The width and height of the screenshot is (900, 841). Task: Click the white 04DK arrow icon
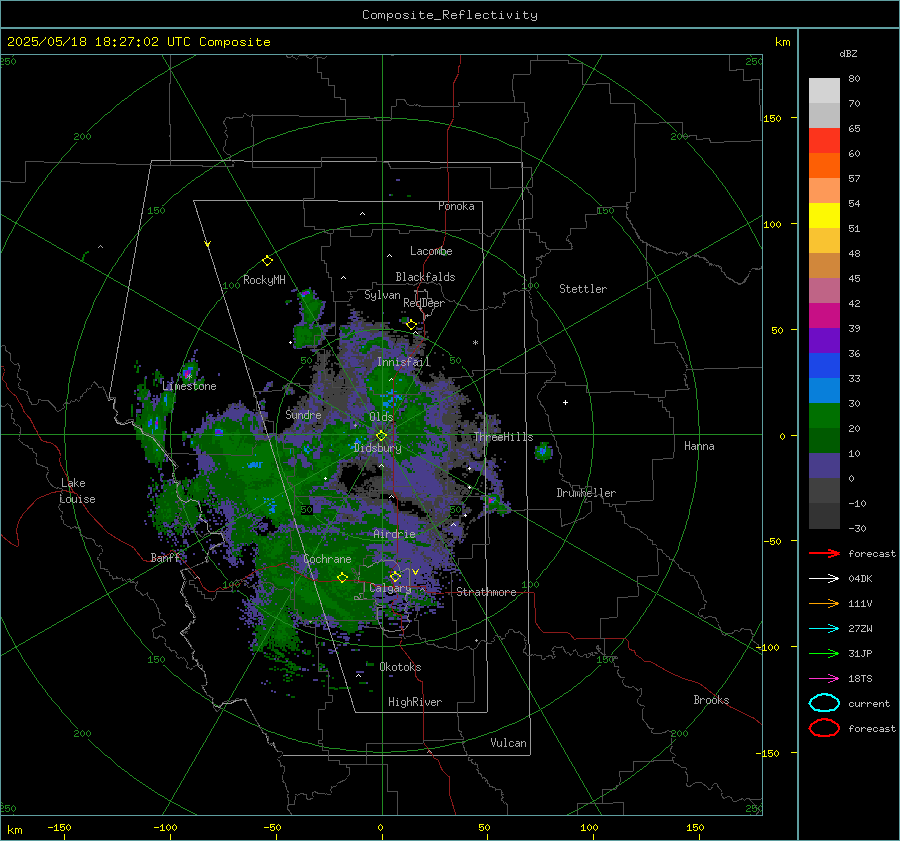pos(824,579)
